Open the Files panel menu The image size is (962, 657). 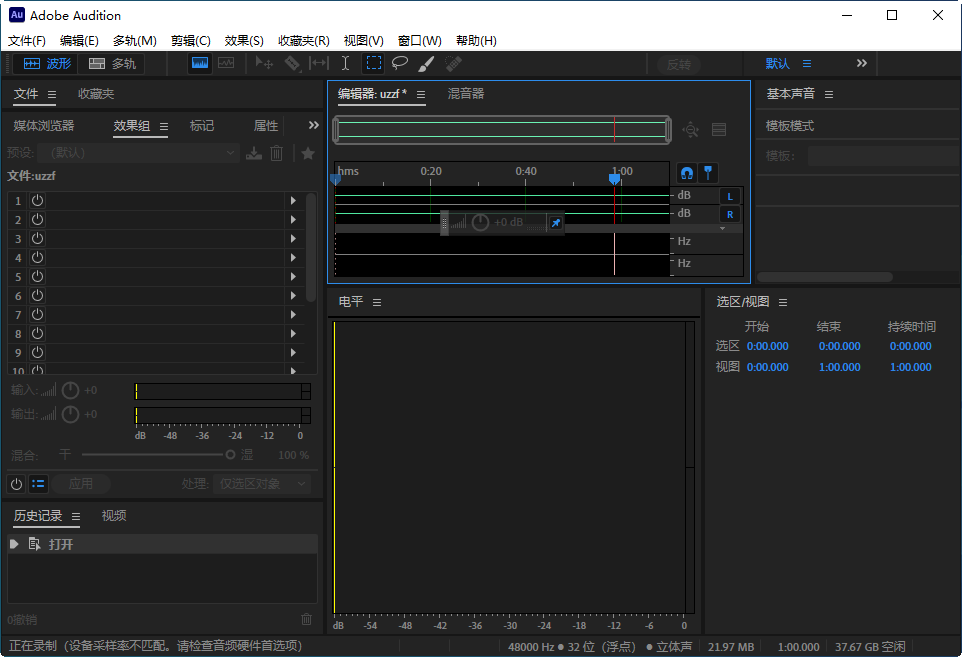click(52, 94)
